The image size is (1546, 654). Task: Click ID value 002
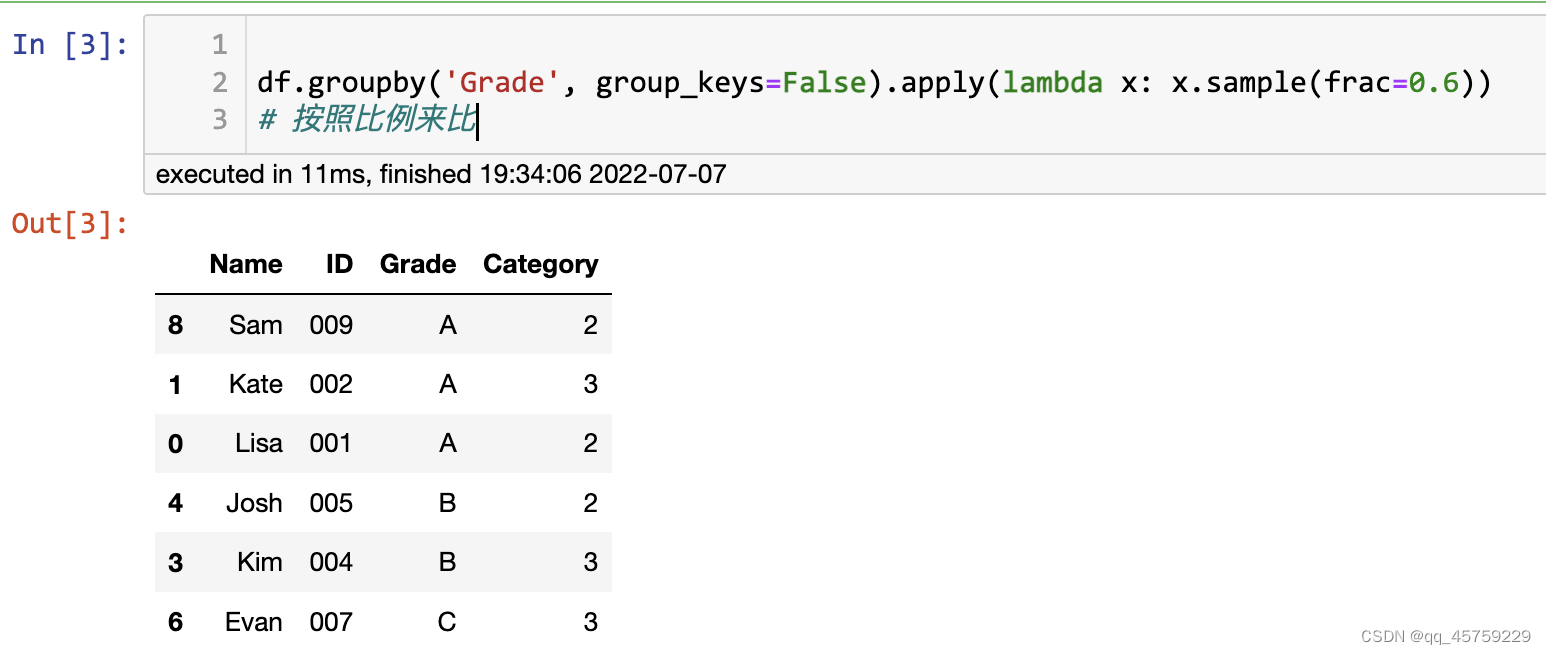pos(331,384)
